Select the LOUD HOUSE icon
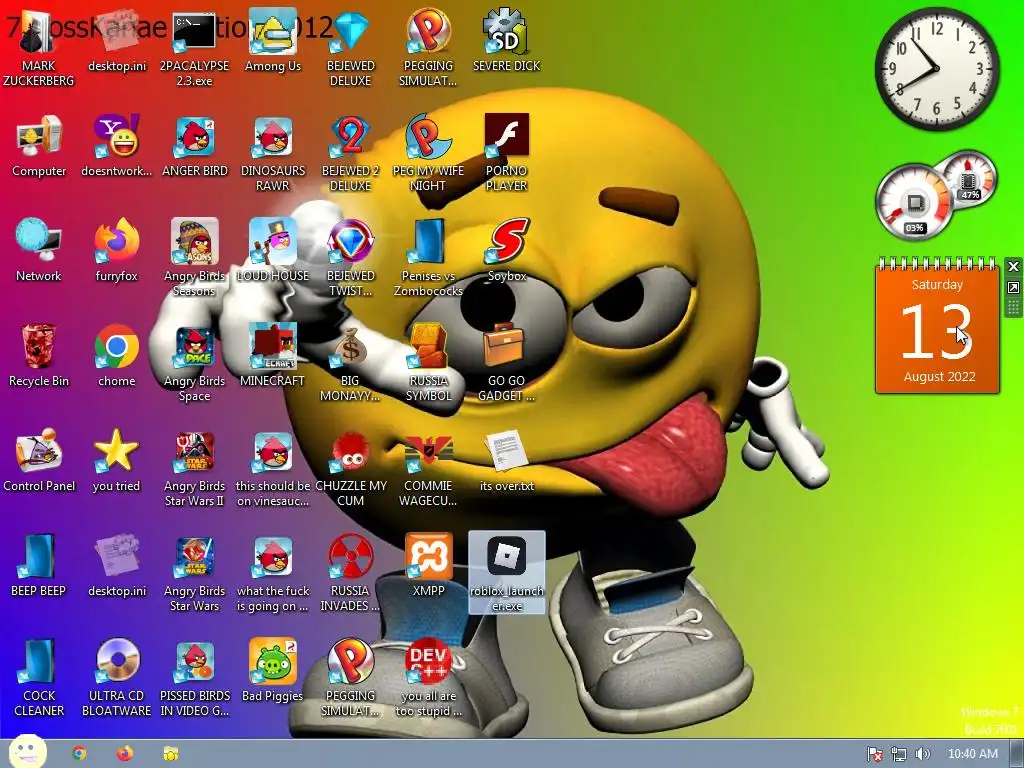 pos(272,251)
